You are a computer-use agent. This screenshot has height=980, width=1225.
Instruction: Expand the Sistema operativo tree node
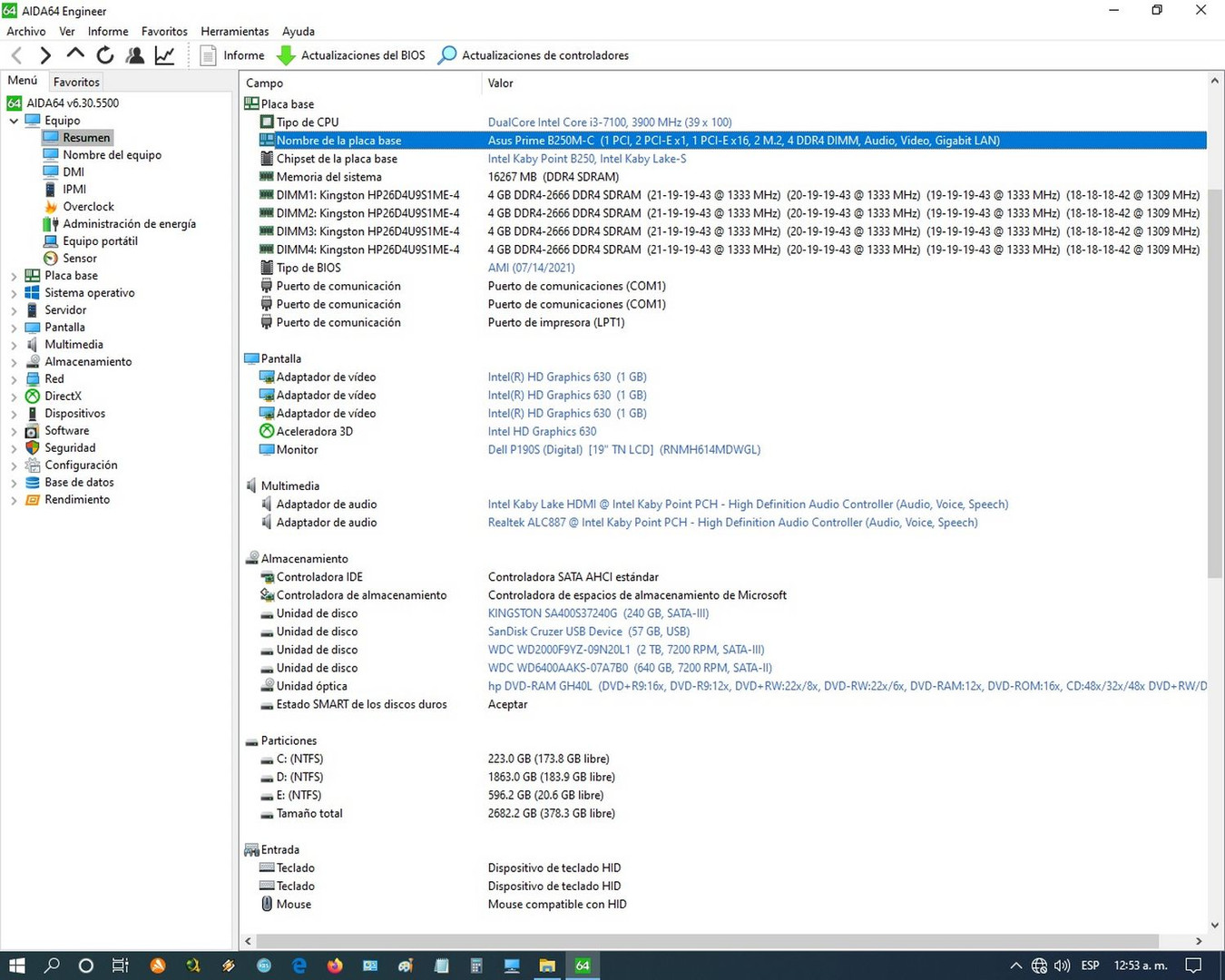[14, 293]
